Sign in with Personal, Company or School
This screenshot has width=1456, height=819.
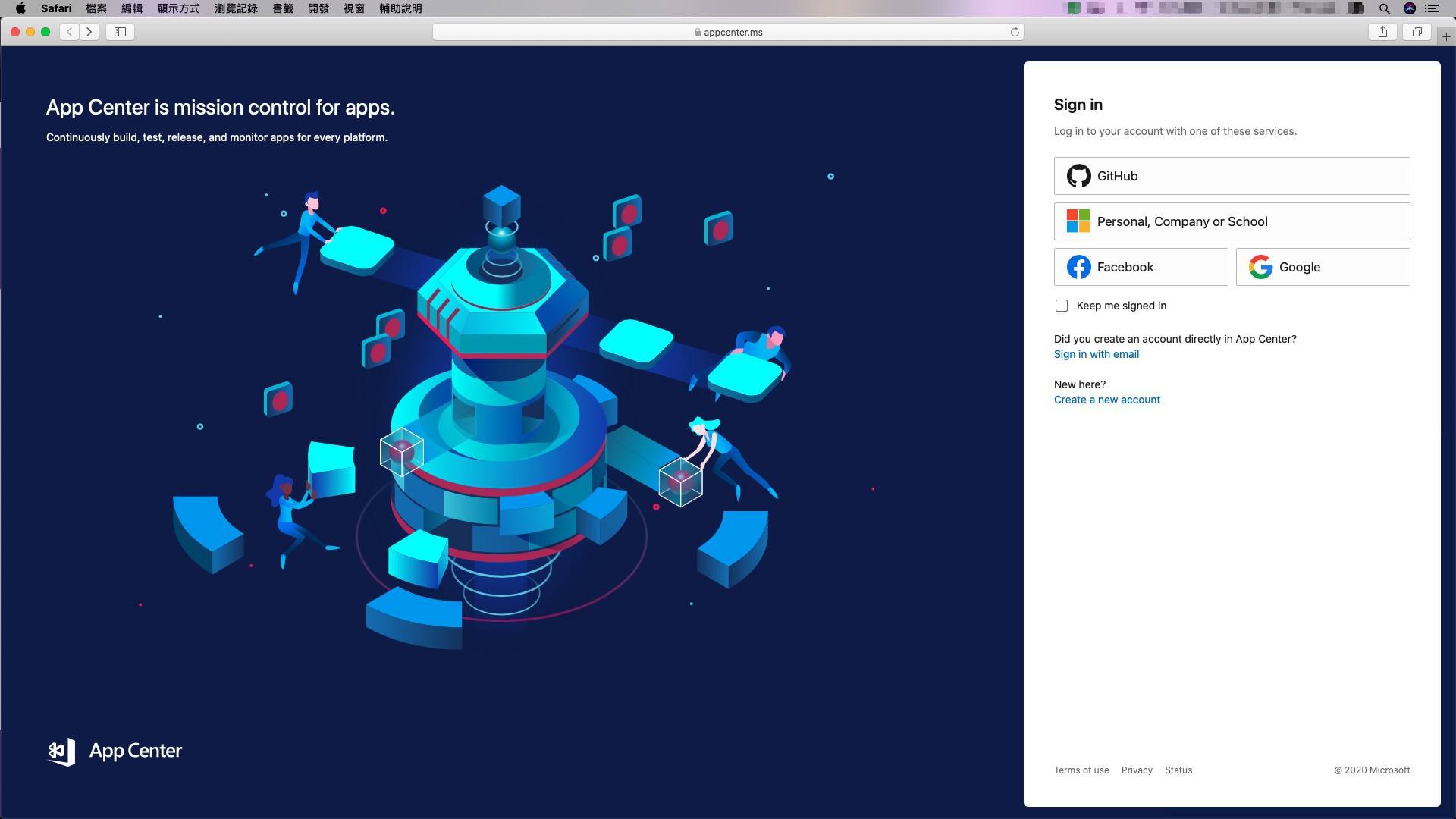pos(1232,221)
